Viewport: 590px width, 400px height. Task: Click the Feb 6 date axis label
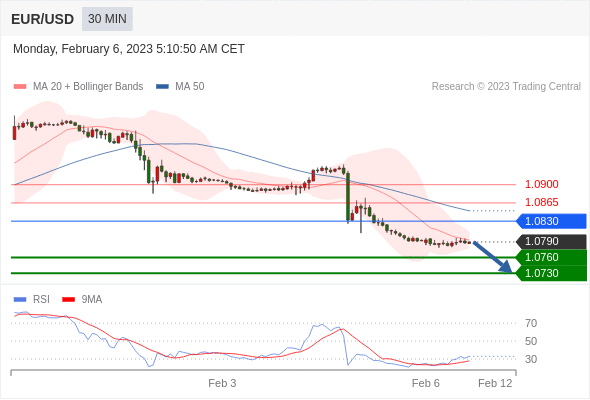click(426, 383)
